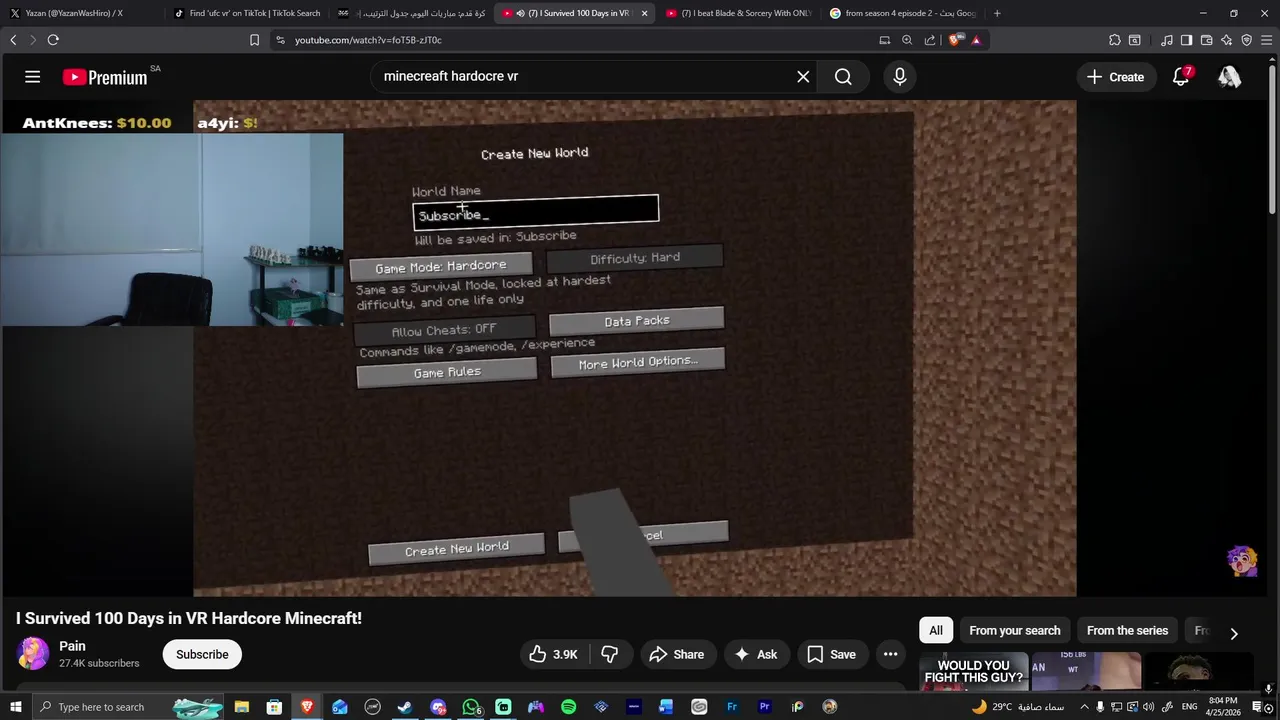The height and width of the screenshot is (720, 1280).
Task: Select the From the series chip
Action: click(1127, 630)
